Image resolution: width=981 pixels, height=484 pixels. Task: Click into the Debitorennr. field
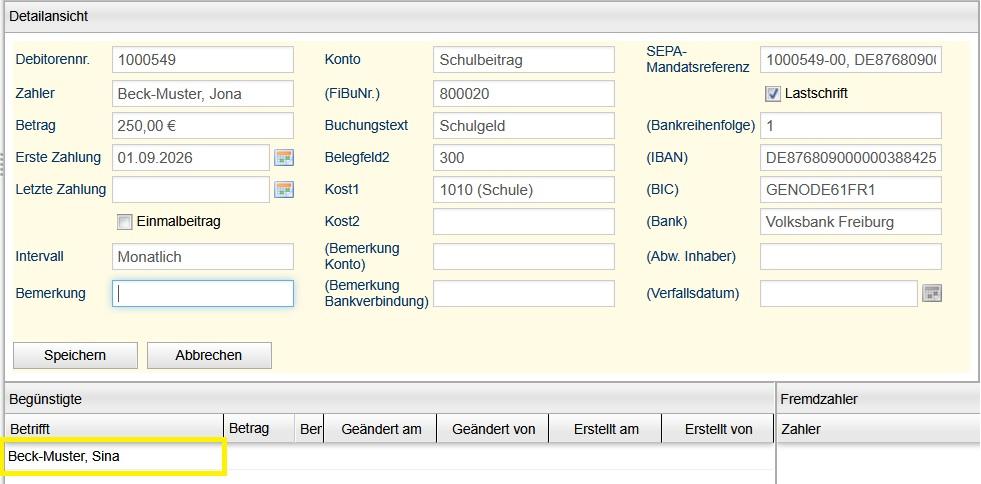click(x=203, y=60)
